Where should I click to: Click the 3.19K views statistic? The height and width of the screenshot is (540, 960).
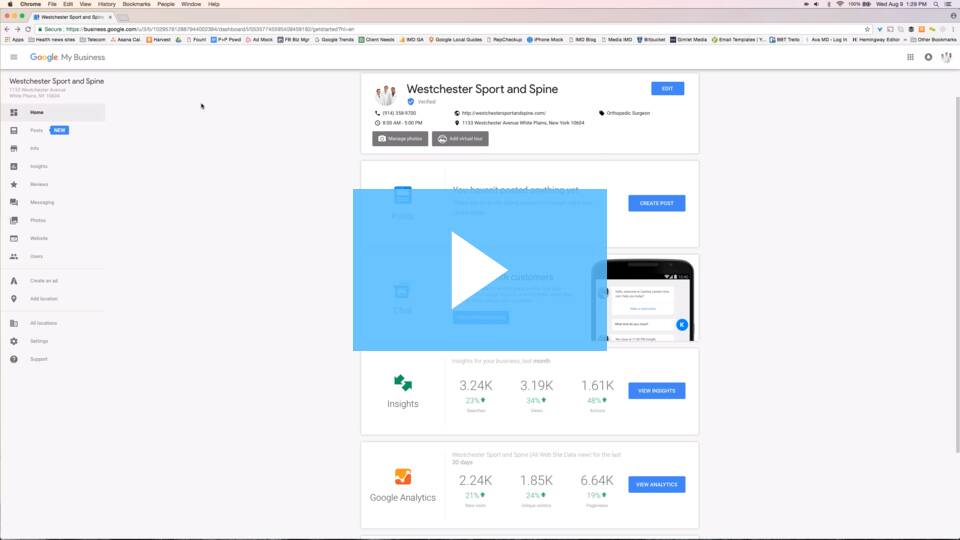coord(536,386)
